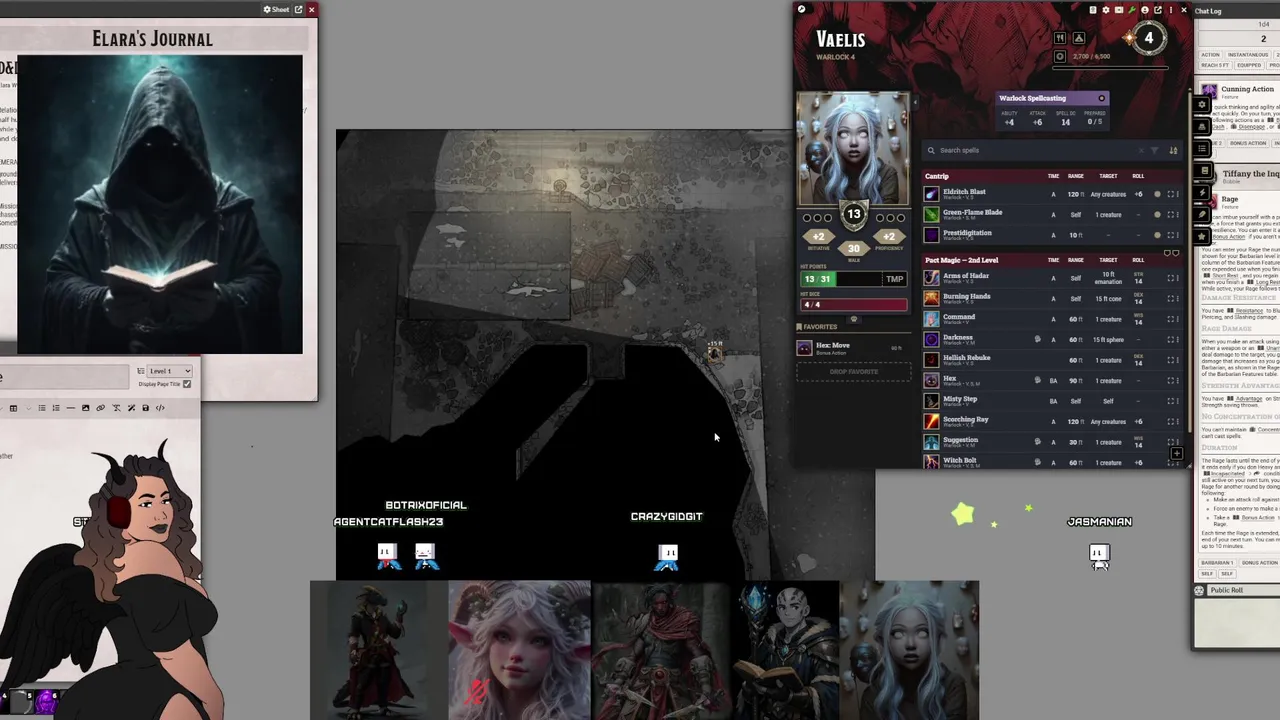1280x720 pixels.
Task: Insert bullet list in journal editor
Action: 42,408
